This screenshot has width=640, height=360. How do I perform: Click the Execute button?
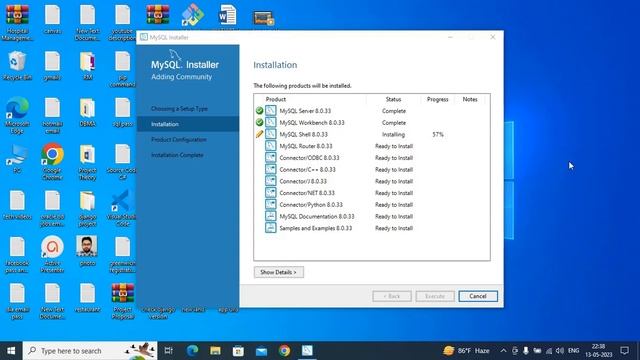pyautogui.click(x=435, y=296)
